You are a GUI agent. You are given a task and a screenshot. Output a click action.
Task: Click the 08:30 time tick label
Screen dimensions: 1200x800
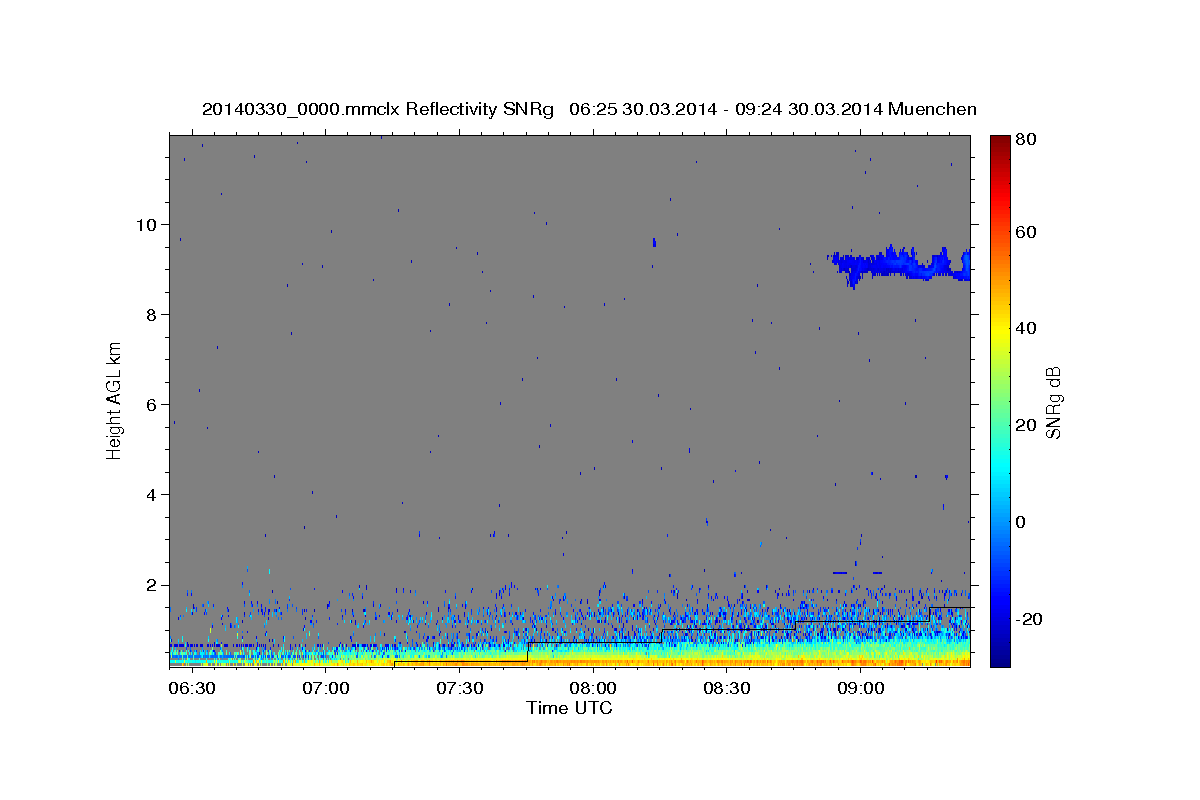tap(727, 688)
